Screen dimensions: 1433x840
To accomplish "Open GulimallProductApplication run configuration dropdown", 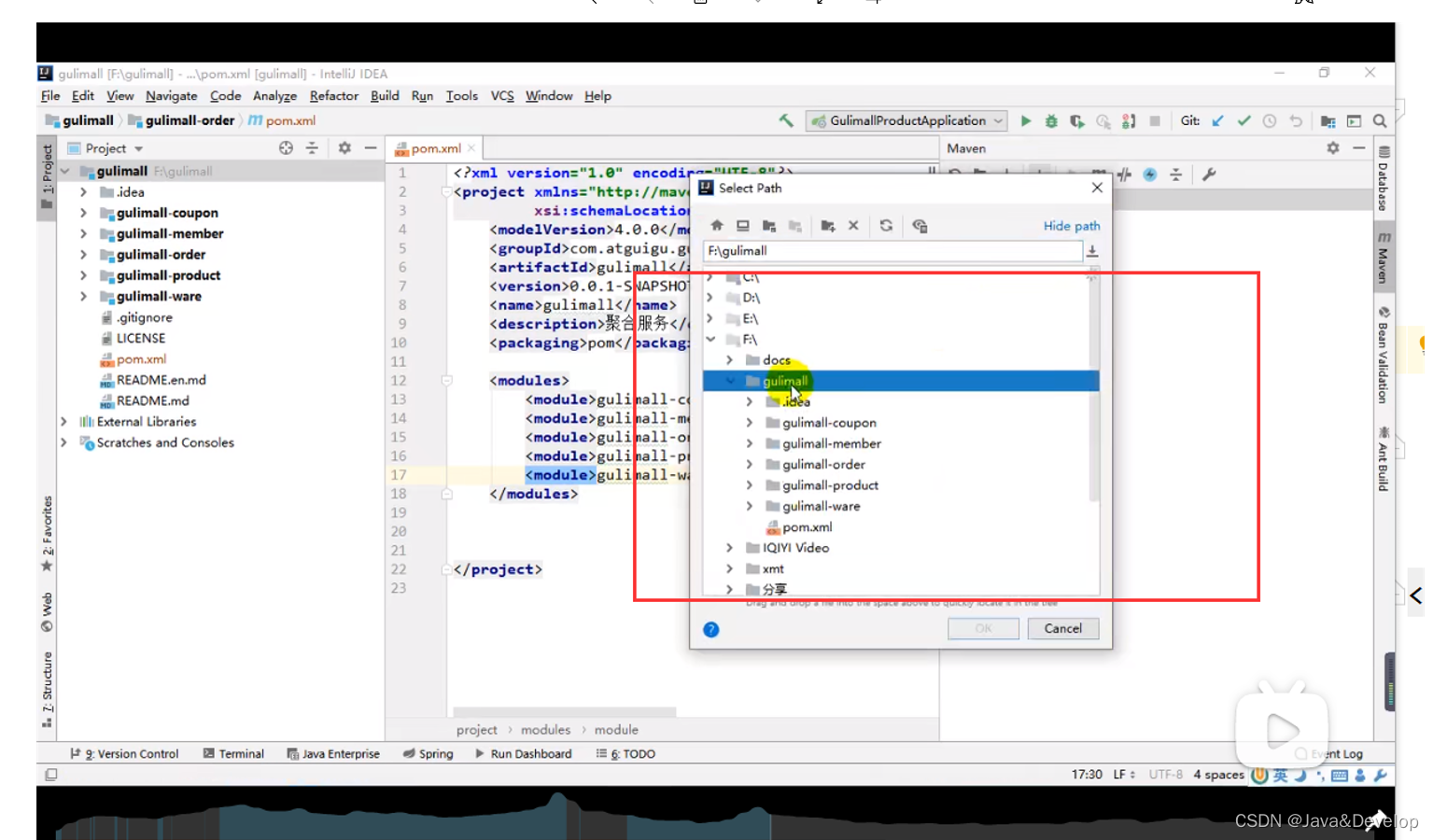I will [907, 120].
